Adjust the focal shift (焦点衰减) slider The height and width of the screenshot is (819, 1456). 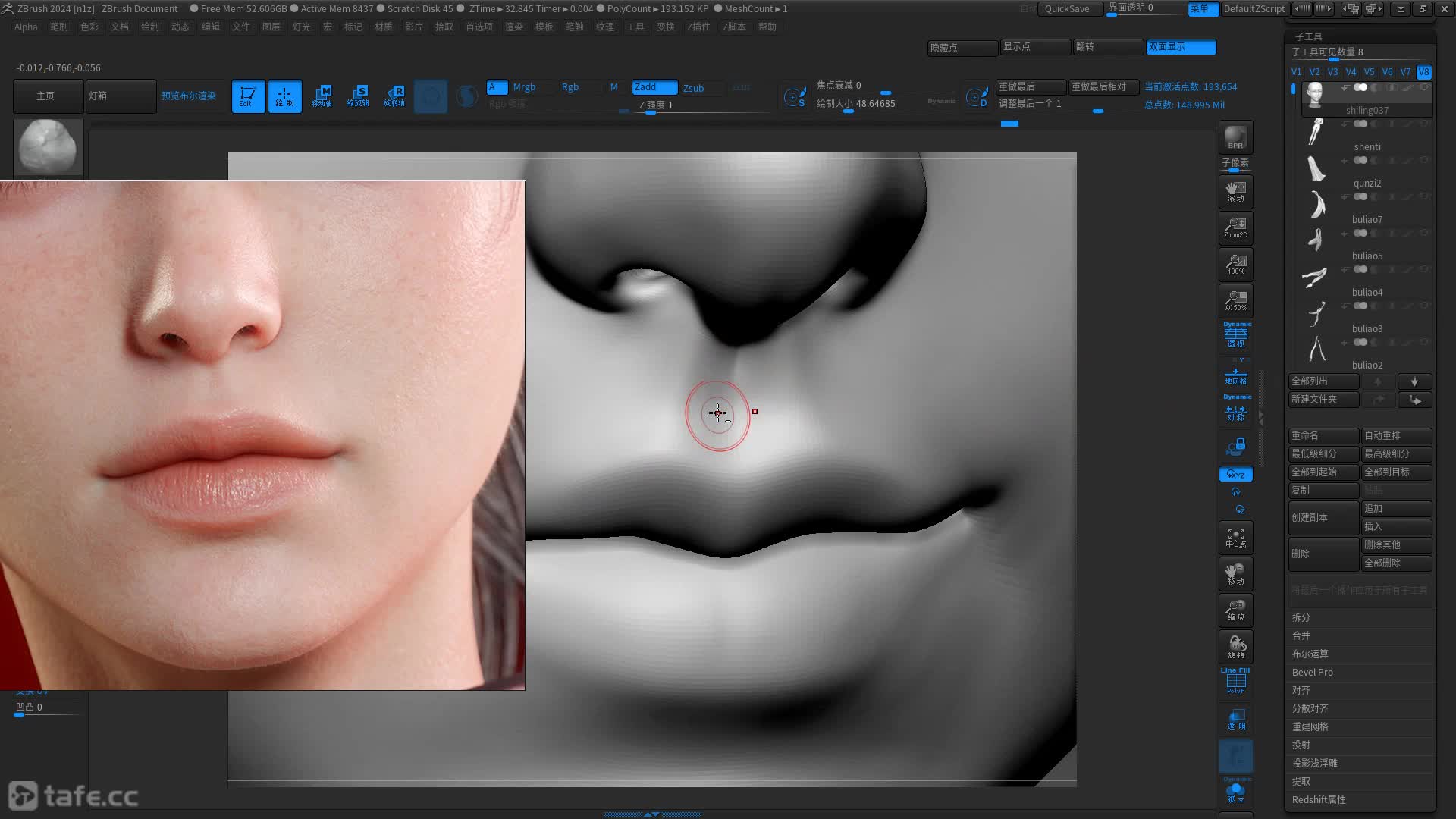[x=886, y=86]
